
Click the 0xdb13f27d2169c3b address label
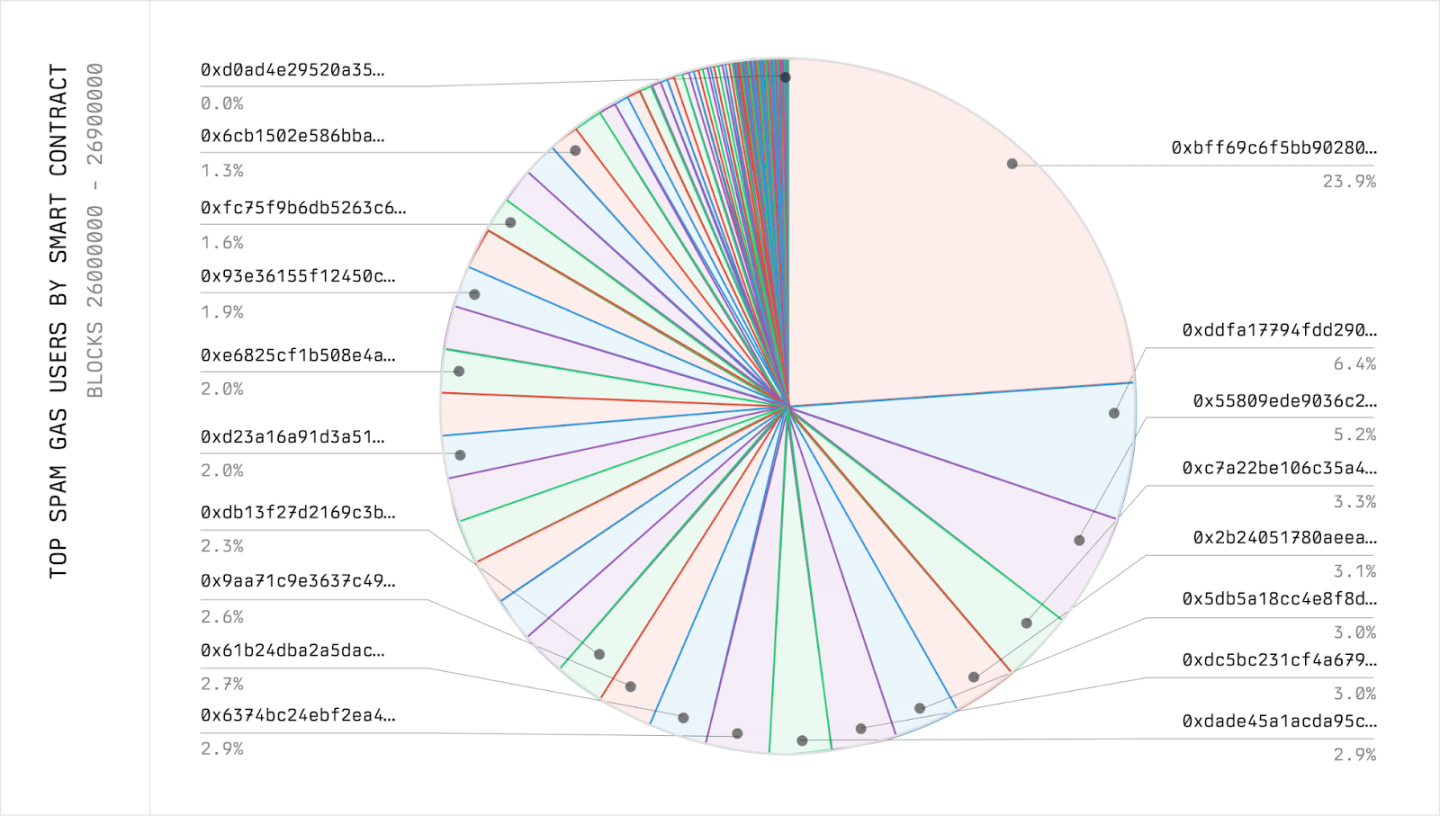[298, 513]
